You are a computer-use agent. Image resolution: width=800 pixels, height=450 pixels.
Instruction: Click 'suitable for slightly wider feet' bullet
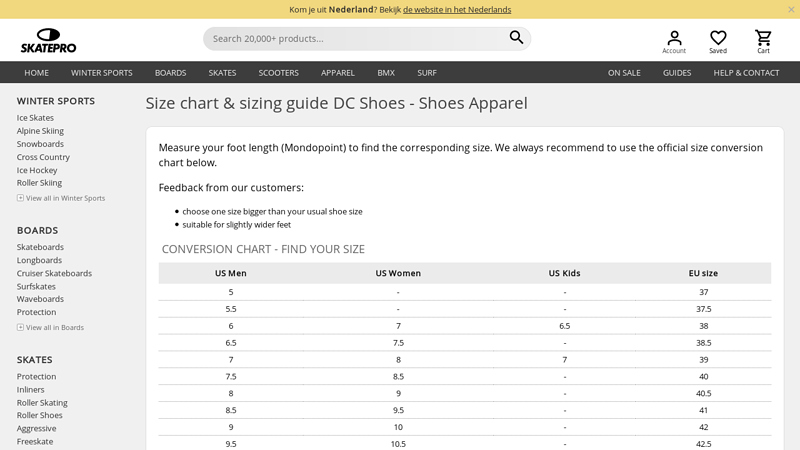[x=237, y=224]
